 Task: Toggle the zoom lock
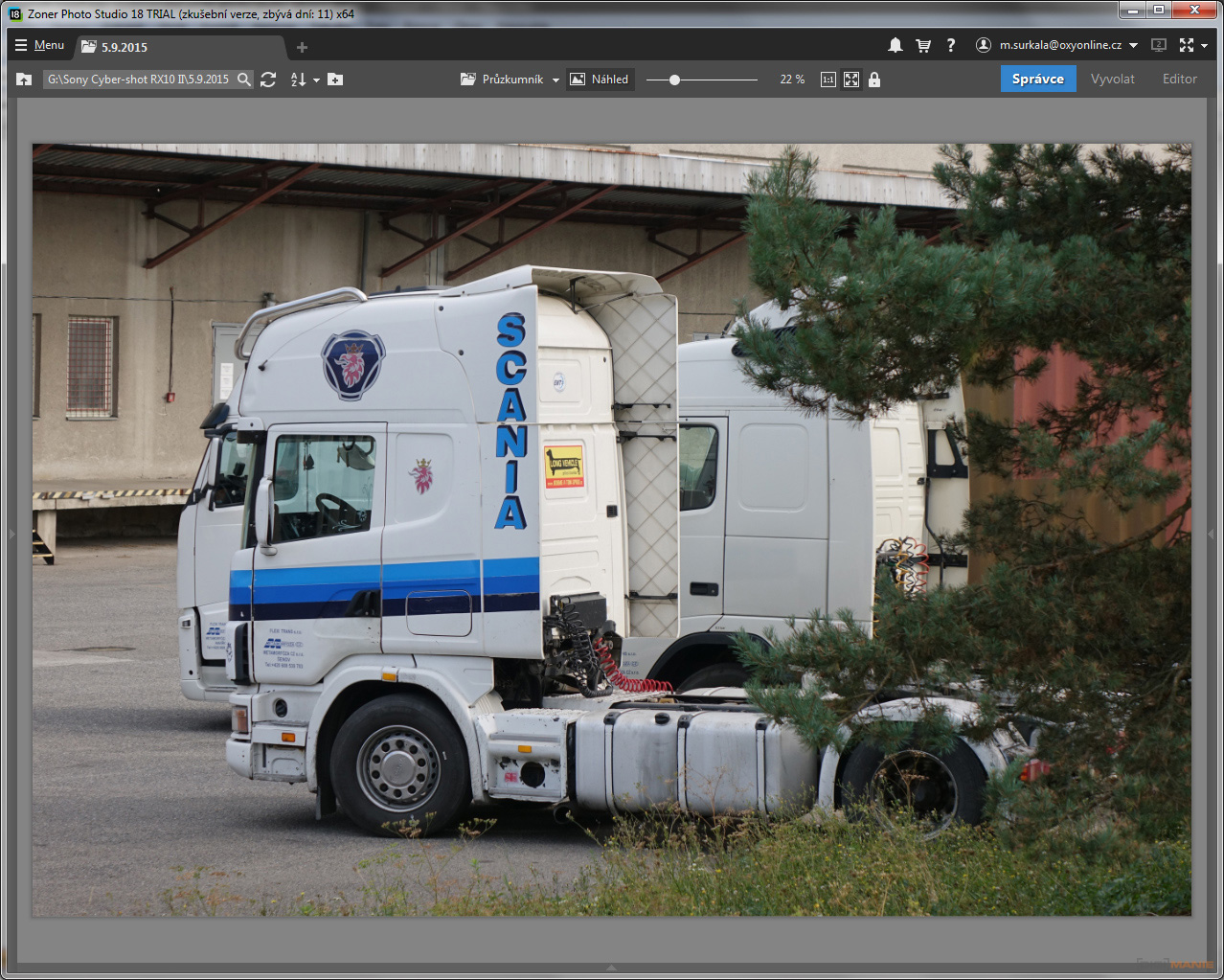[x=874, y=80]
